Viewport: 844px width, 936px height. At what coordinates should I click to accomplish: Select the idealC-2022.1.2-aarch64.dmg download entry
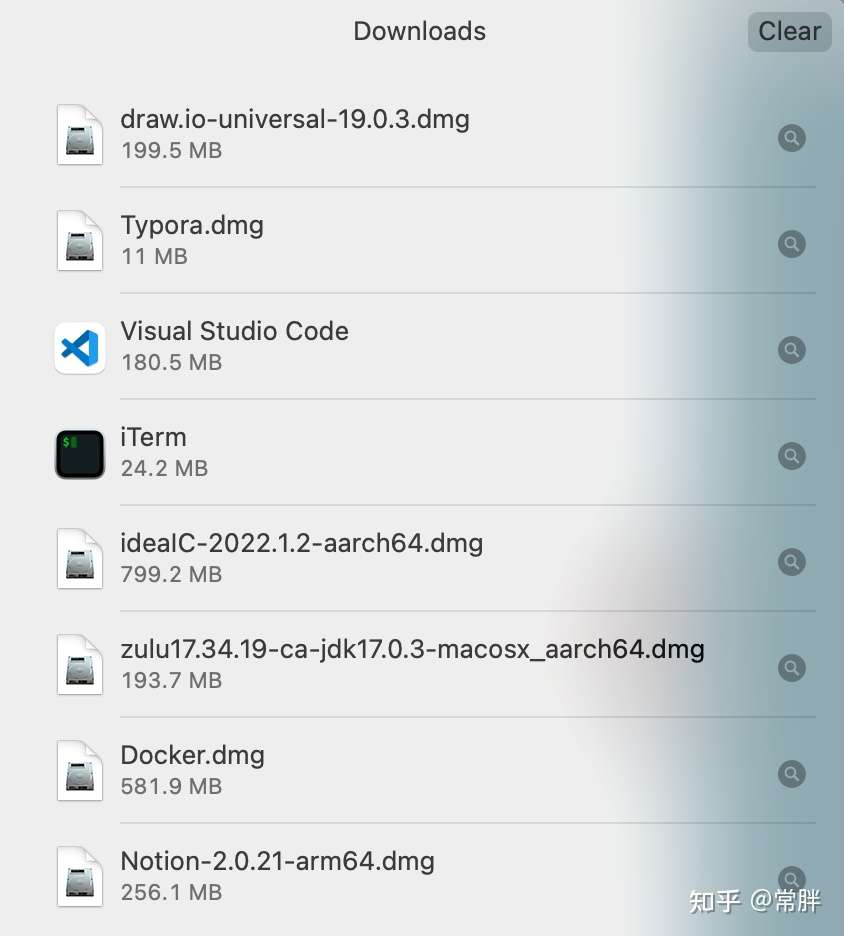pos(301,543)
